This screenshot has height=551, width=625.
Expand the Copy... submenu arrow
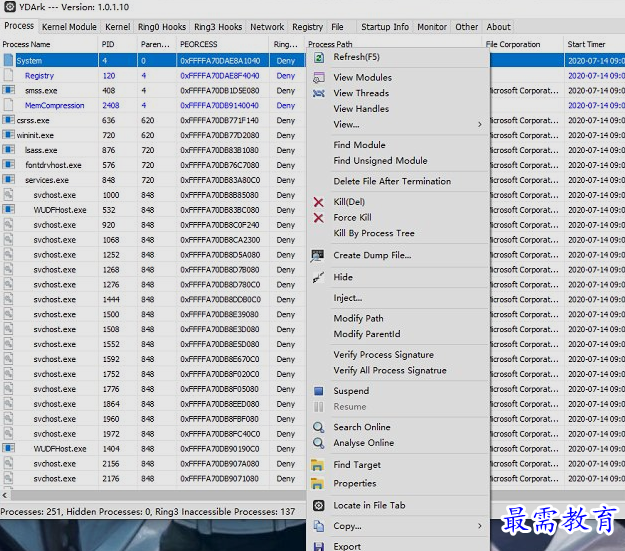tap(480, 526)
